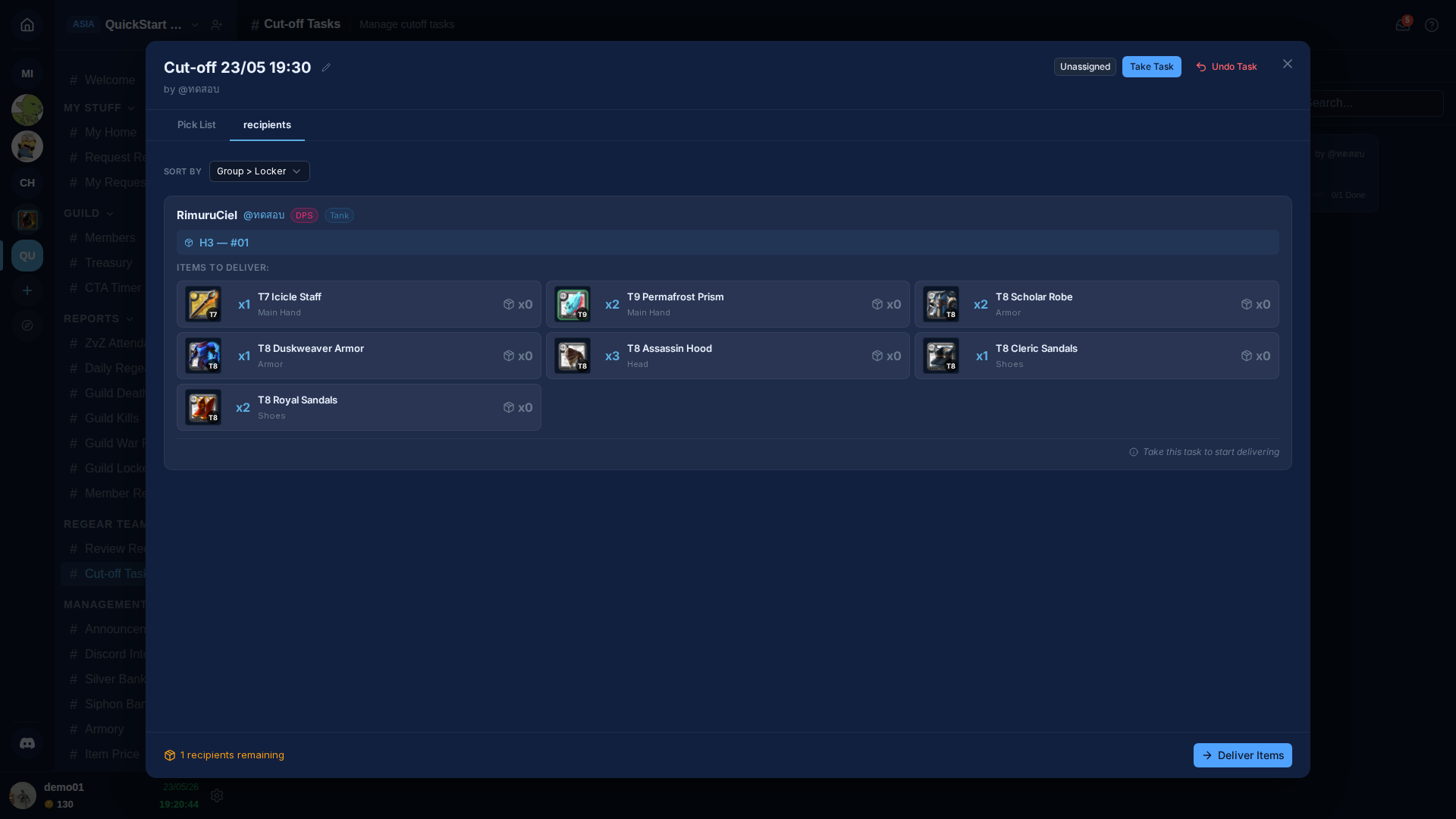Click the Unassigned status badge
Image resolution: width=1456 pixels, height=819 pixels.
click(1084, 67)
